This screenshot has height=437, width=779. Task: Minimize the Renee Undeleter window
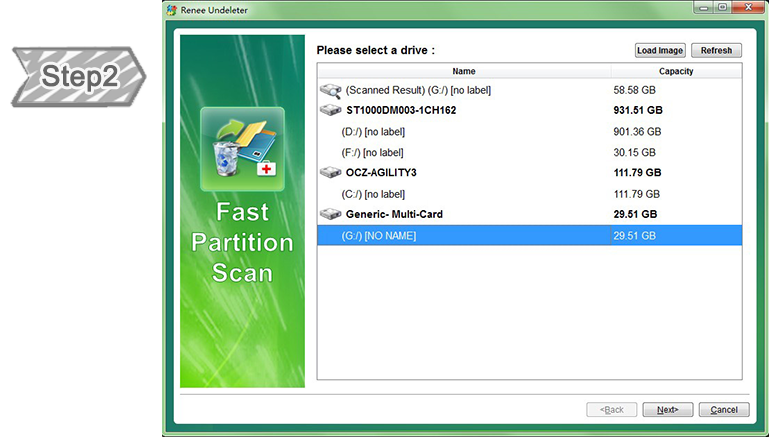(x=702, y=7)
